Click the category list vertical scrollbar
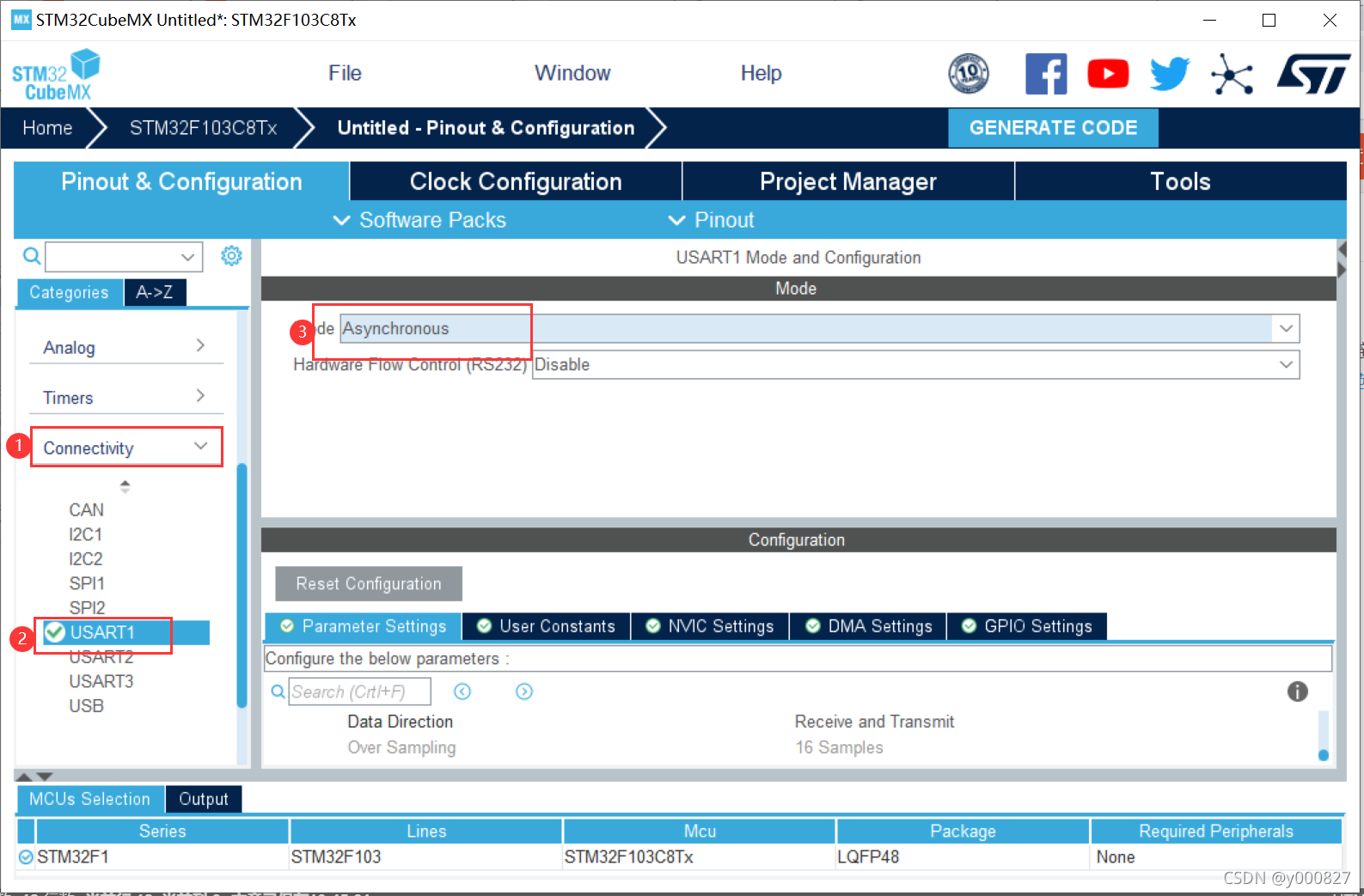The width and height of the screenshot is (1364, 896). pos(242,584)
